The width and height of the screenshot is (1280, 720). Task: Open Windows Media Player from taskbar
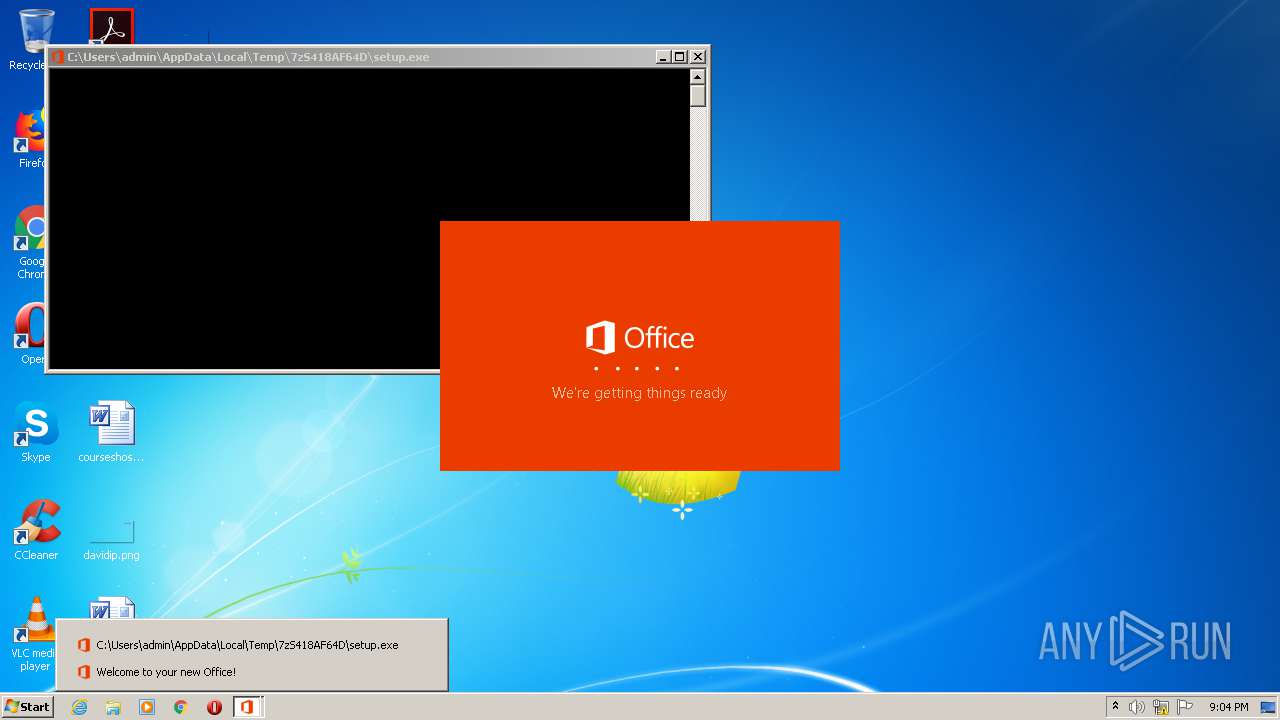pyautogui.click(x=147, y=707)
